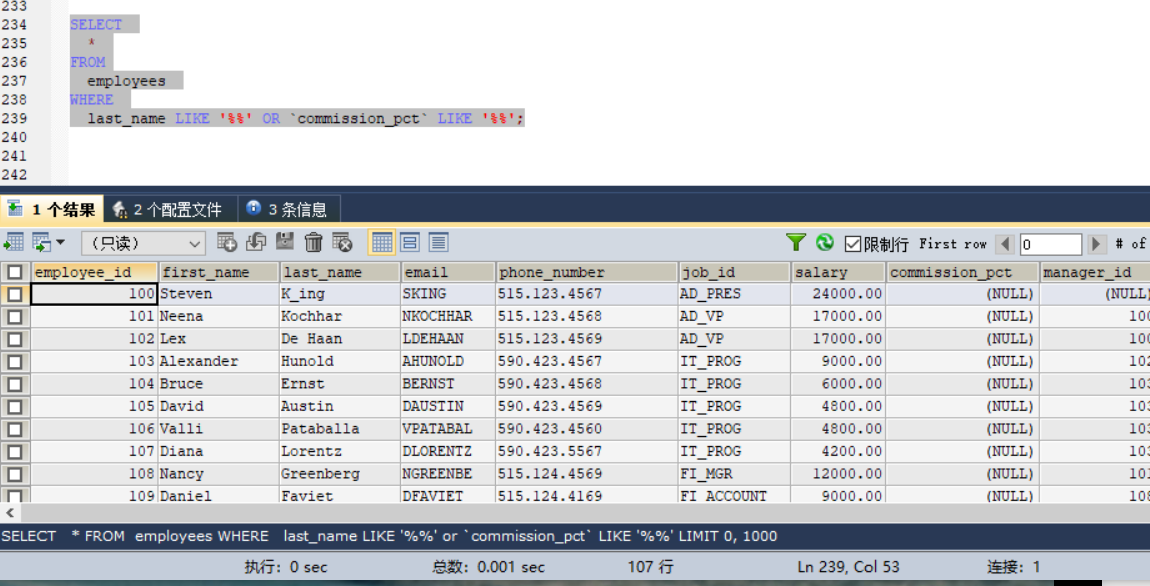Click the export result as CSV icon
Viewport: 1150px width, 586px height.
pos(13,242)
